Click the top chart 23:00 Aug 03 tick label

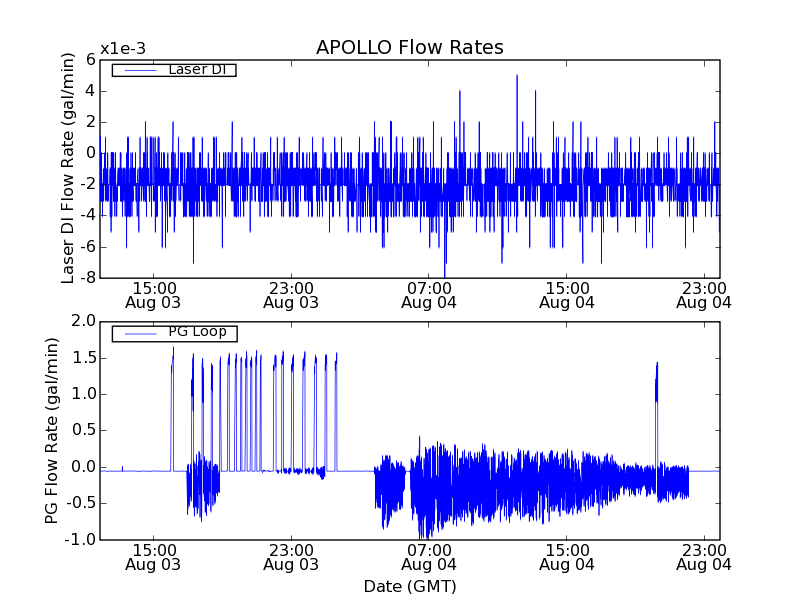[291, 295]
